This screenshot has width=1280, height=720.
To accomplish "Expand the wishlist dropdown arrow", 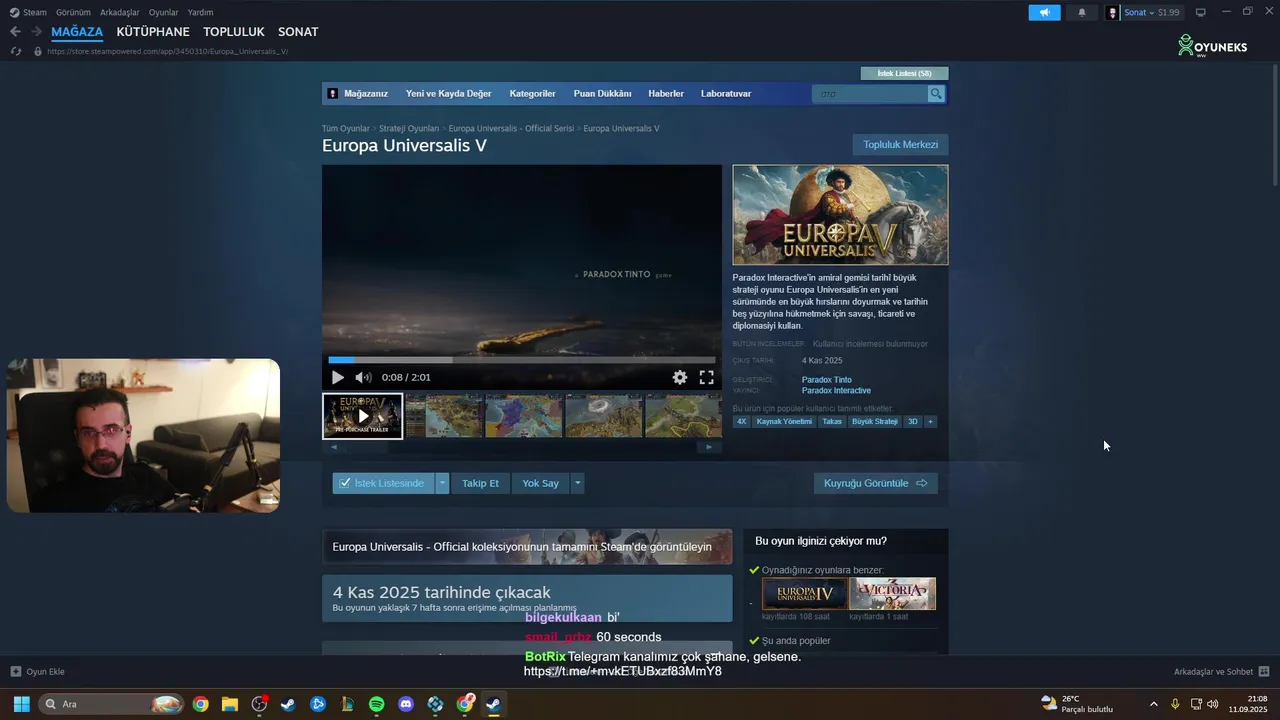I will (x=442, y=483).
